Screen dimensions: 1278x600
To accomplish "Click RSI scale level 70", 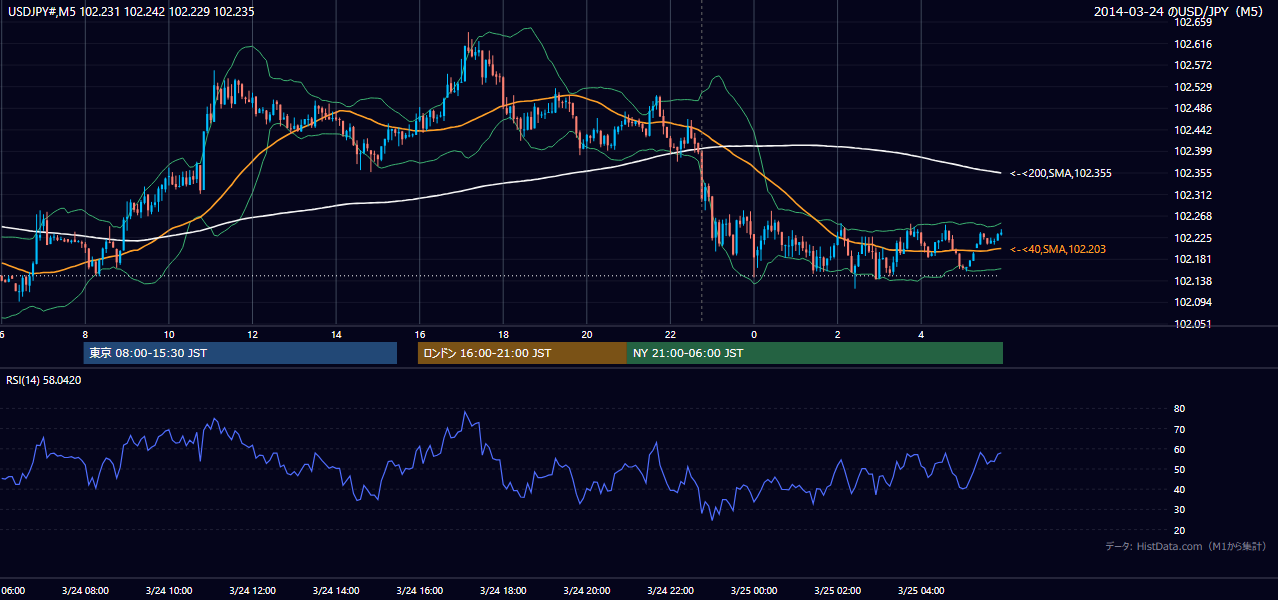I will 1180,429.
